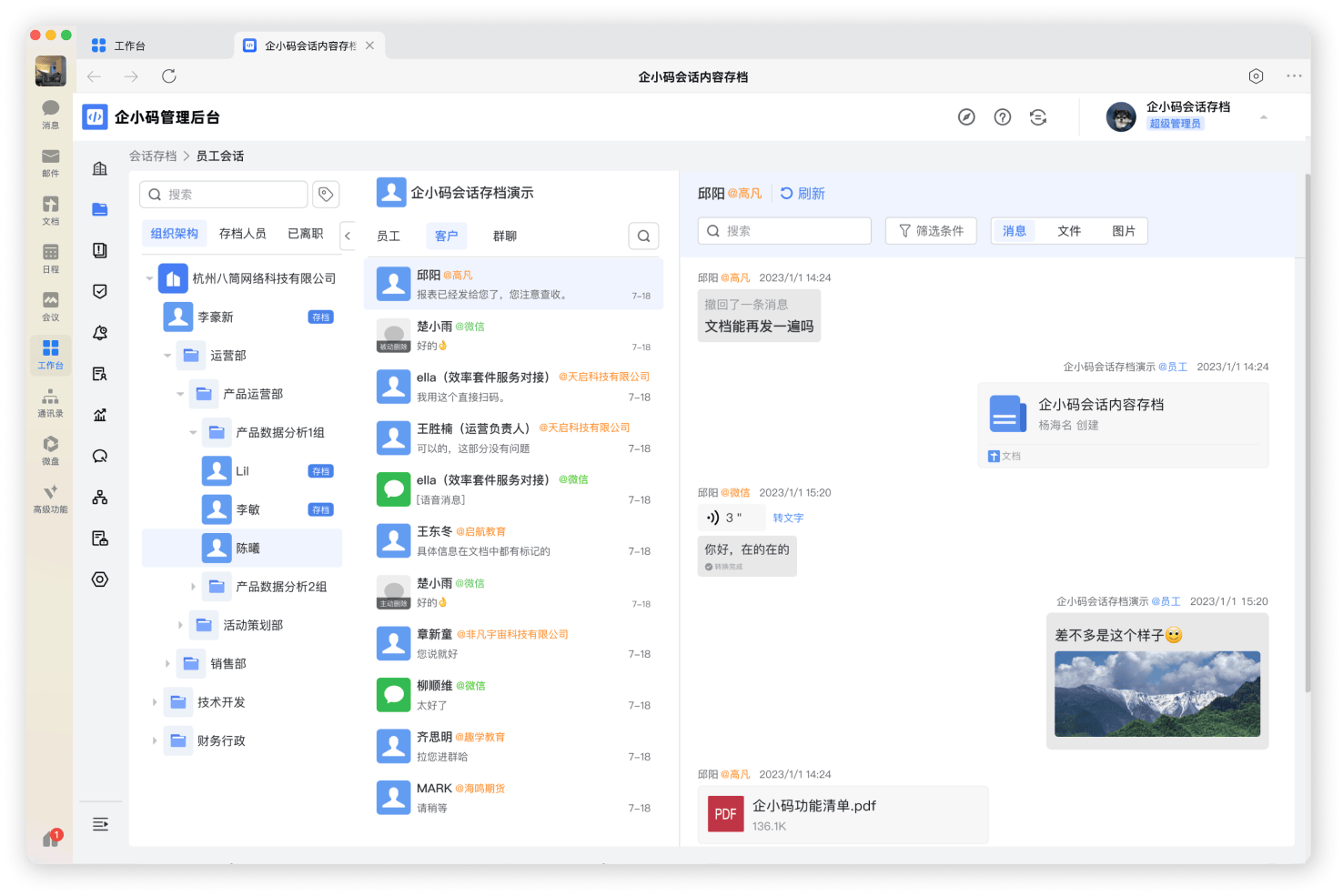Open the 消息 messages icon in sidebar
The image size is (1343, 896).
pos(51,114)
